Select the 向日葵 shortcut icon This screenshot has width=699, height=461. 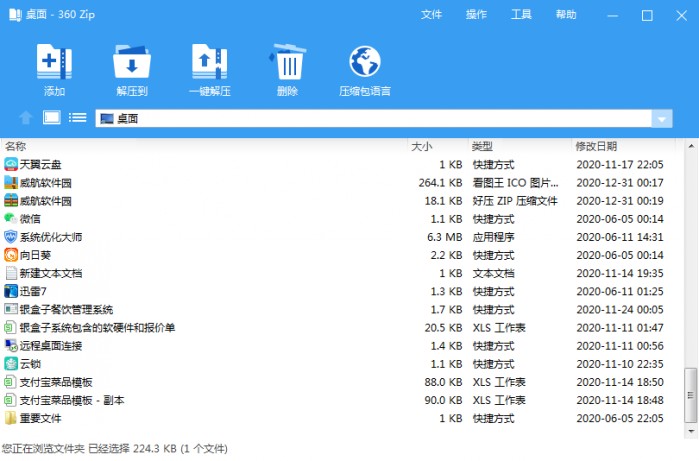point(11,255)
